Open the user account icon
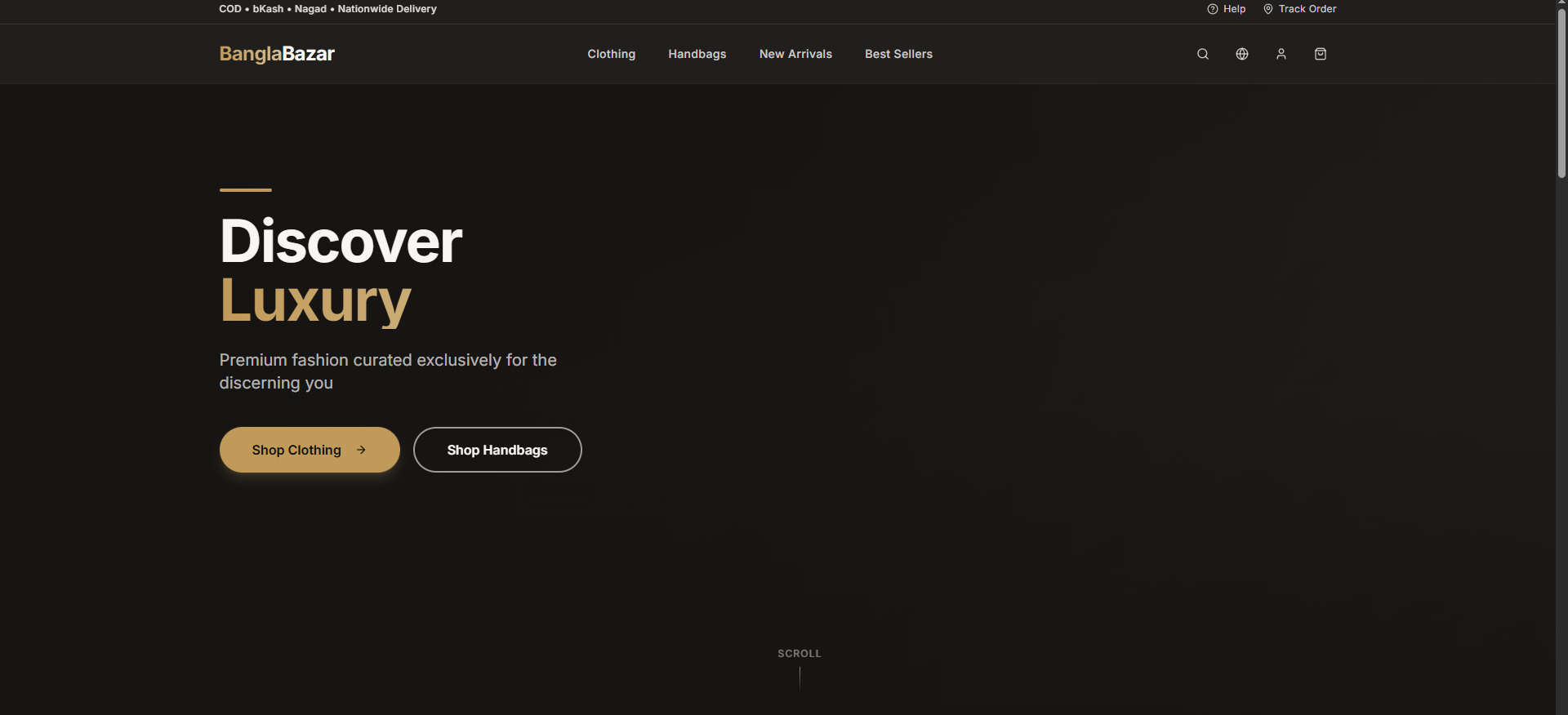The width and height of the screenshot is (1568, 715). coord(1281,54)
